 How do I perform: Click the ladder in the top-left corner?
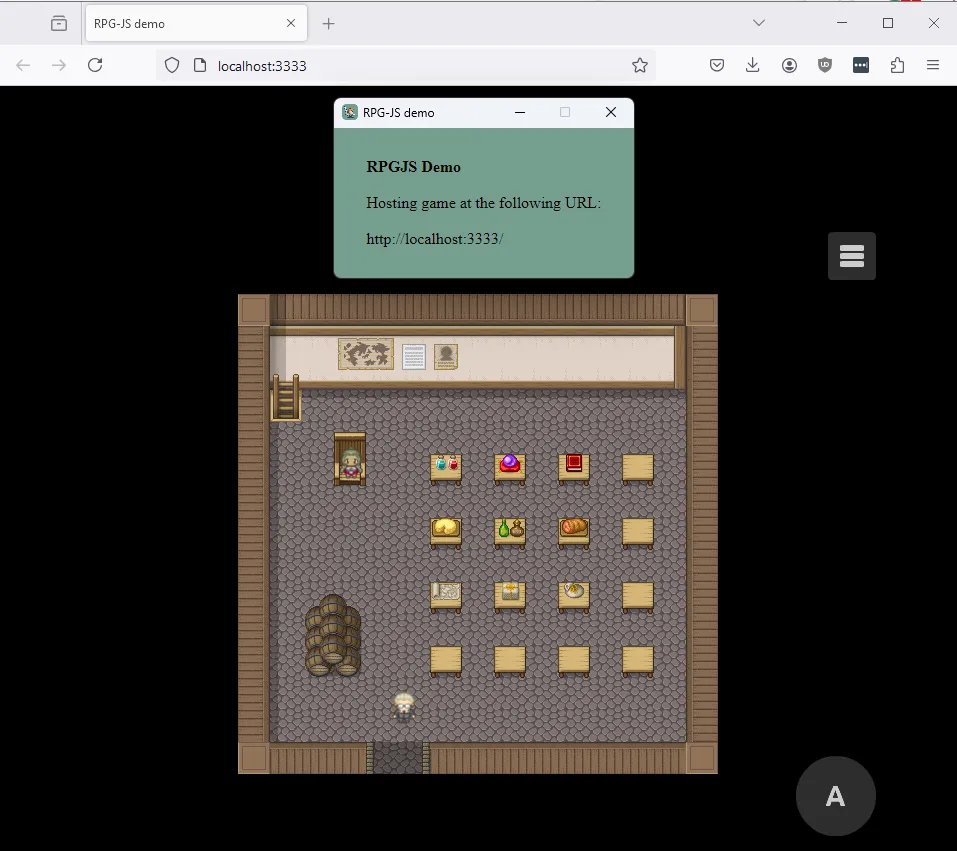pyautogui.click(x=286, y=397)
